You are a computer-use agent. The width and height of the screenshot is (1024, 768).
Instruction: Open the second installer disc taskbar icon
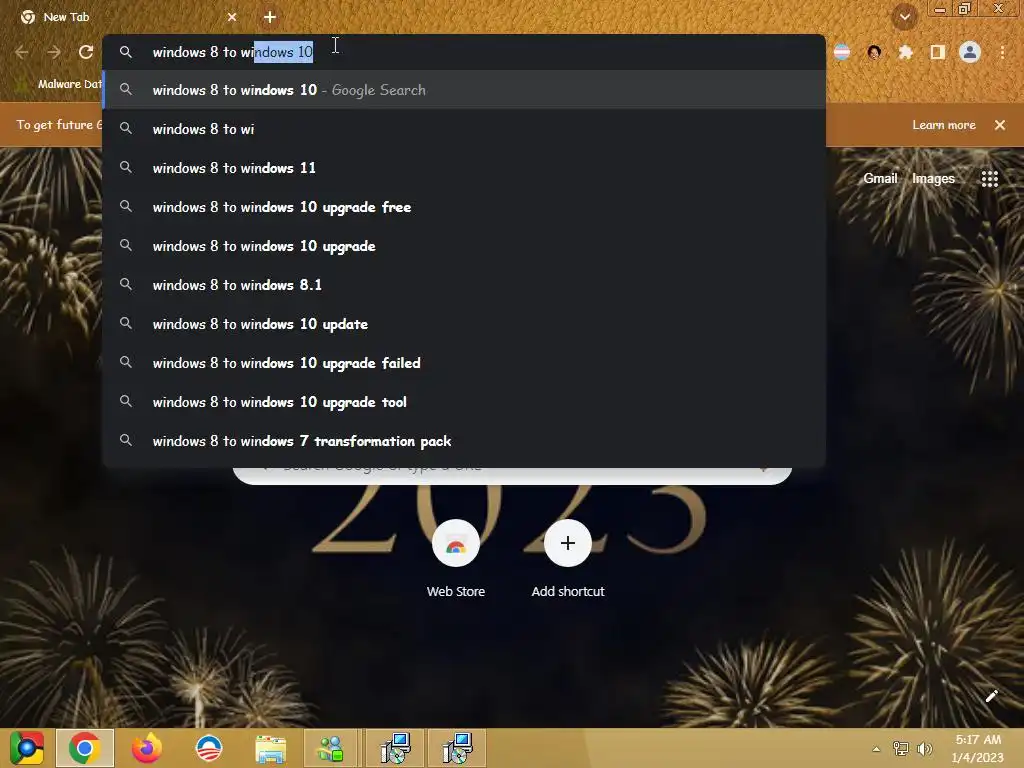(x=457, y=748)
